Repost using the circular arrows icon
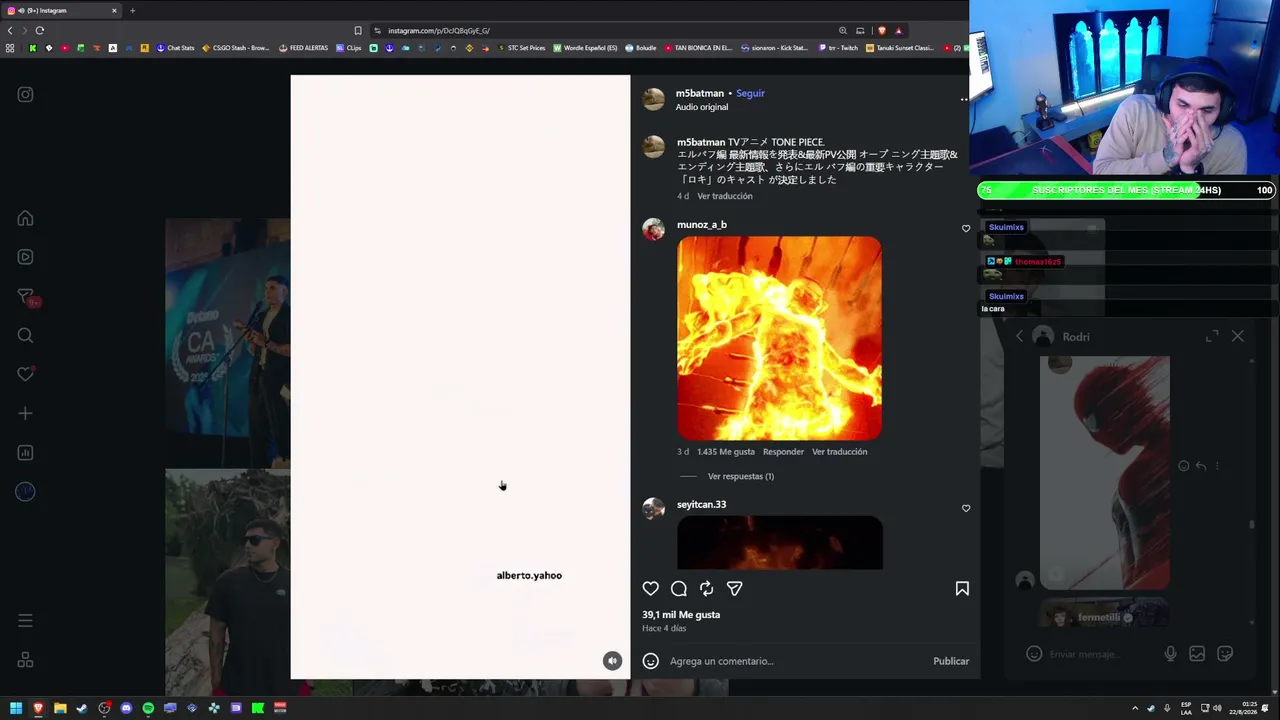Image resolution: width=1280 pixels, height=720 pixels. click(707, 589)
